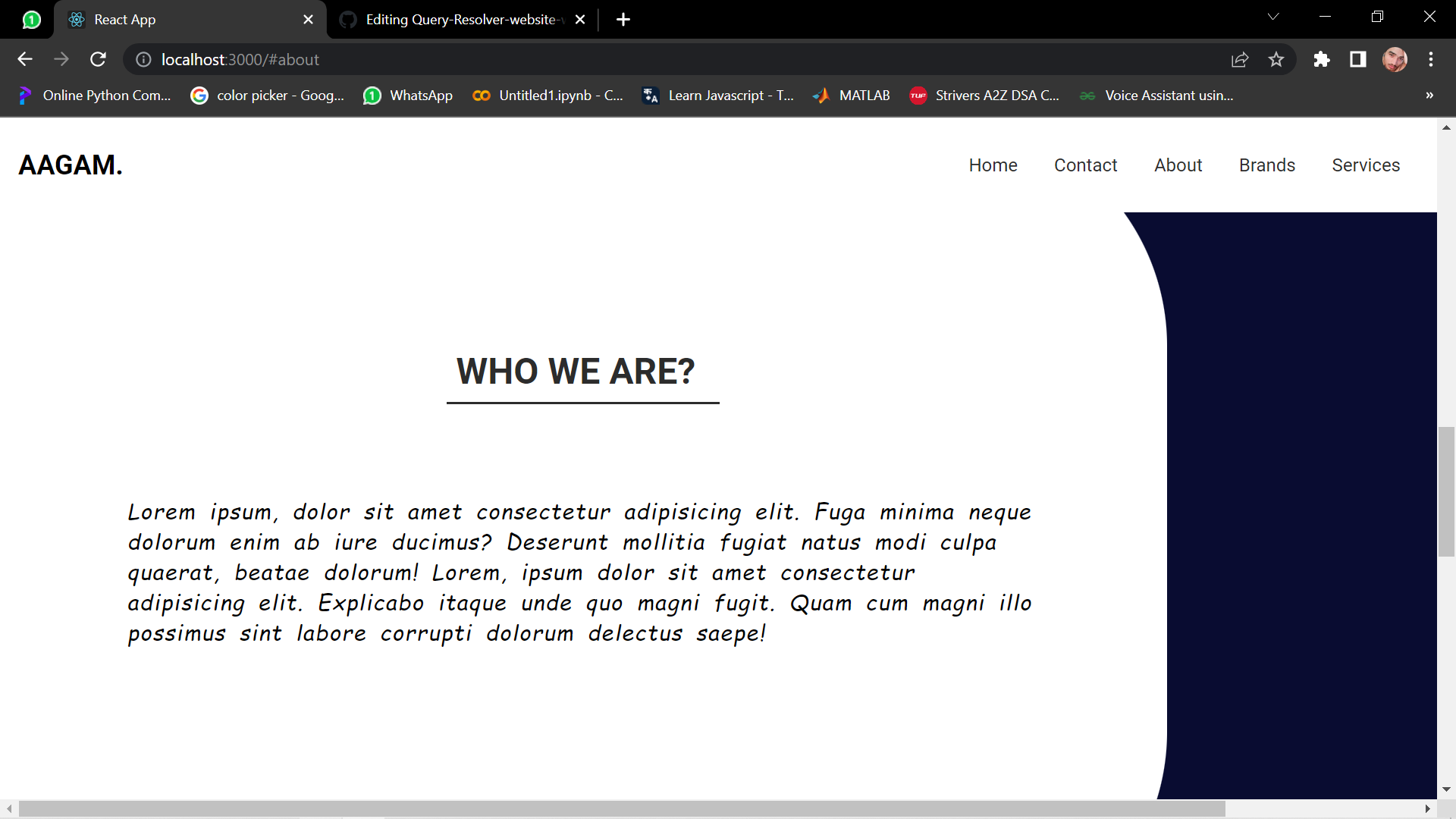Open the search tabs dropdown arrow
Image resolution: width=1456 pixels, height=819 pixels.
[x=1273, y=16]
